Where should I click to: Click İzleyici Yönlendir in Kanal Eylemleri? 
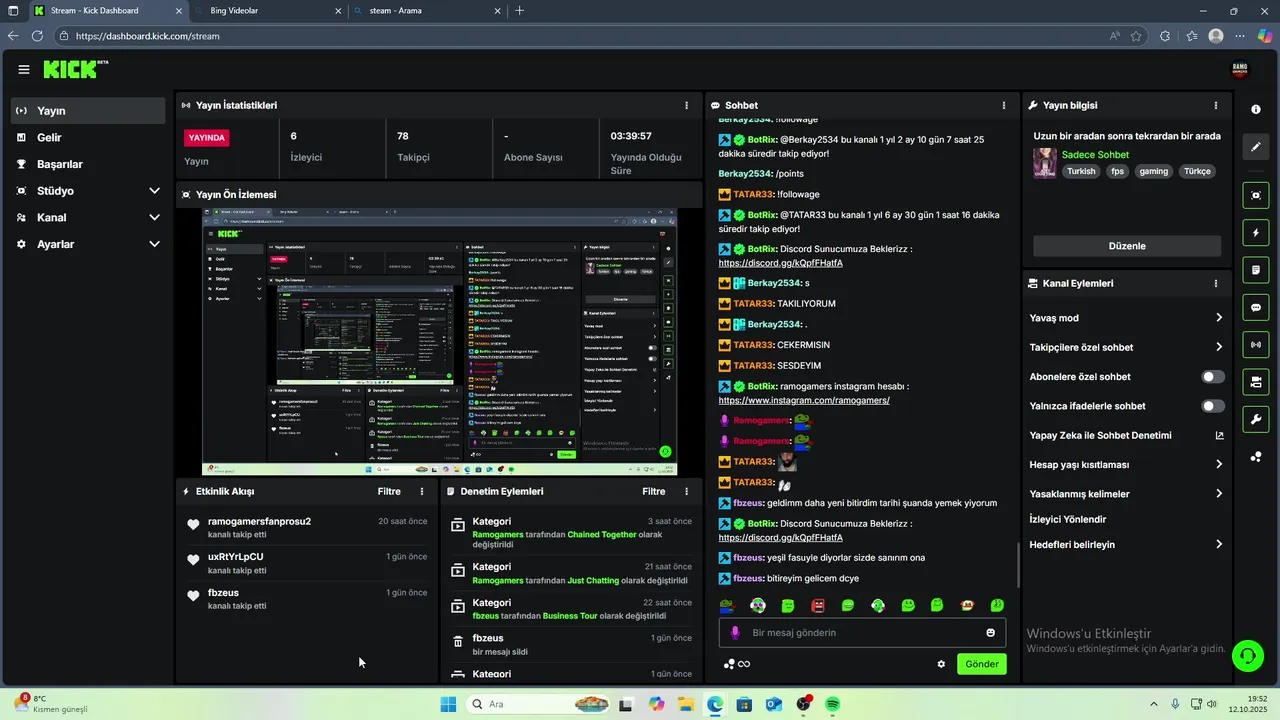coord(1068,520)
